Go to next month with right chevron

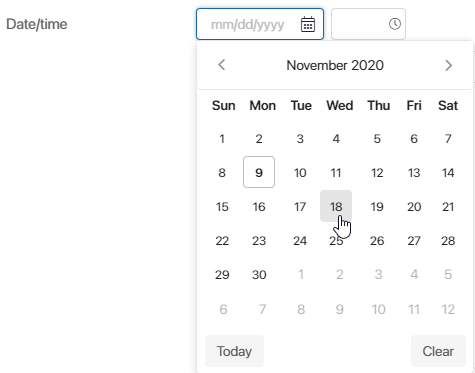pyautogui.click(x=448, y=65)
